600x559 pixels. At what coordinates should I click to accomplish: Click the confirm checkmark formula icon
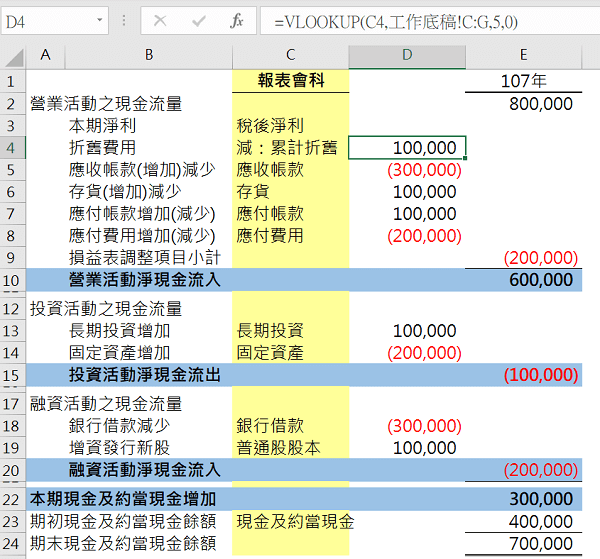(199, 21)
